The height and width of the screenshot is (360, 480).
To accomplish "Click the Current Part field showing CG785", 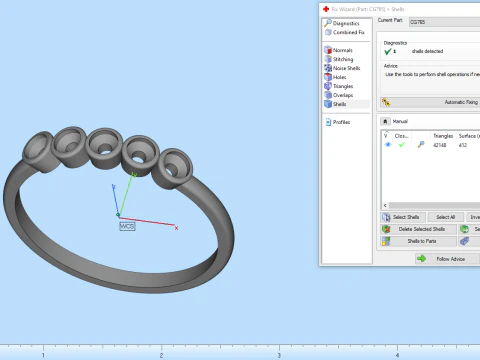I will (x=444, y=22).
